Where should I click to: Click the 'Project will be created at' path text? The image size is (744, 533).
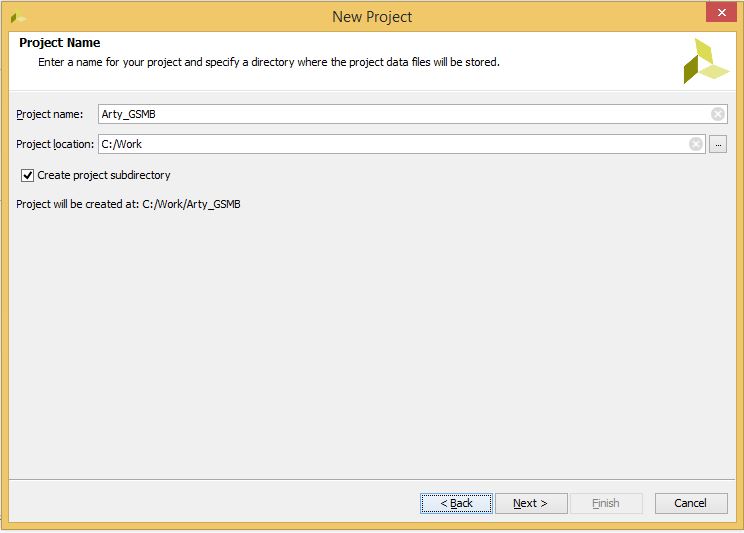pos(128,204)
